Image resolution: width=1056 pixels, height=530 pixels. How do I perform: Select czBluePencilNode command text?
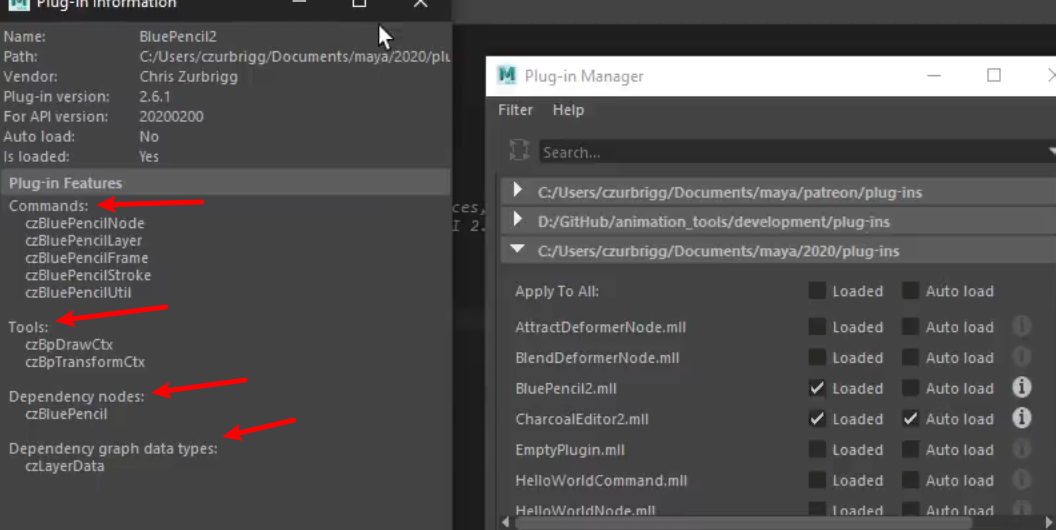pos(84,223)
